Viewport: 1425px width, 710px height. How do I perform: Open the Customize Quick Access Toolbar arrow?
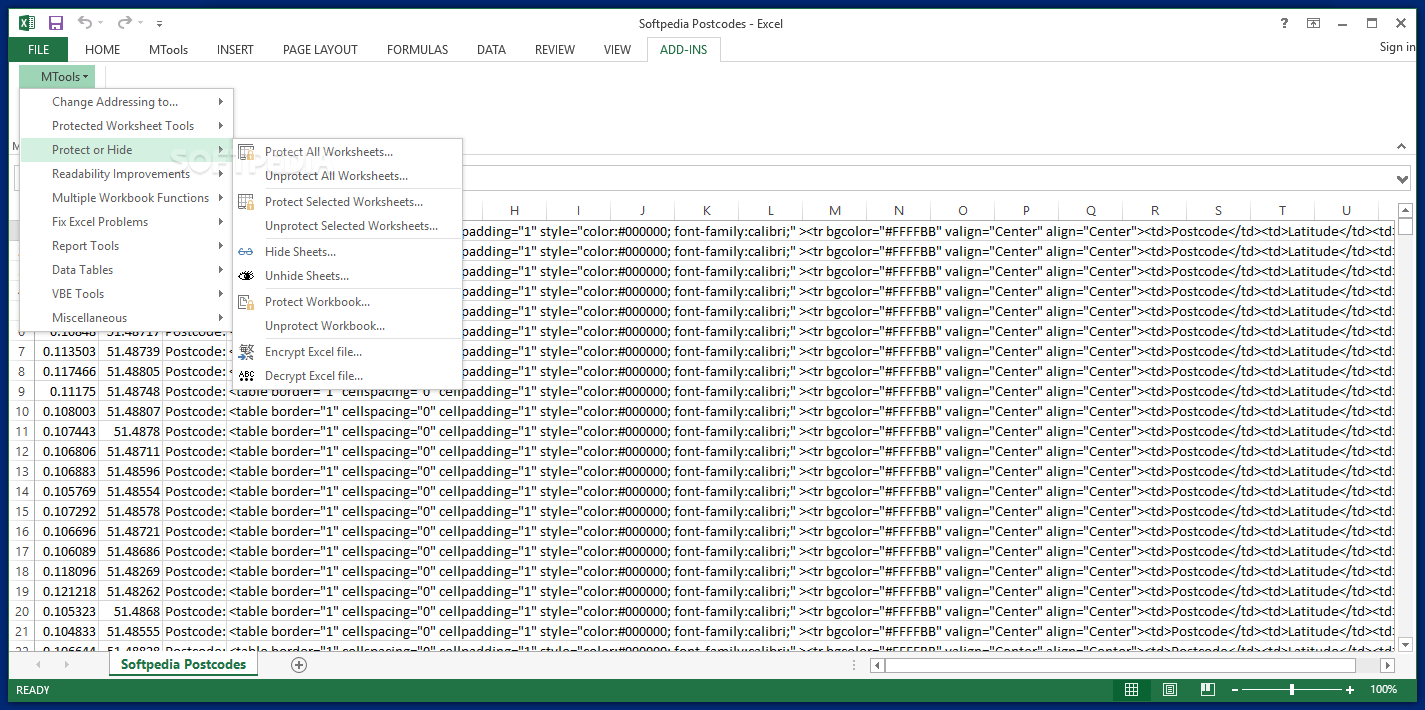(x=160, y=24)
